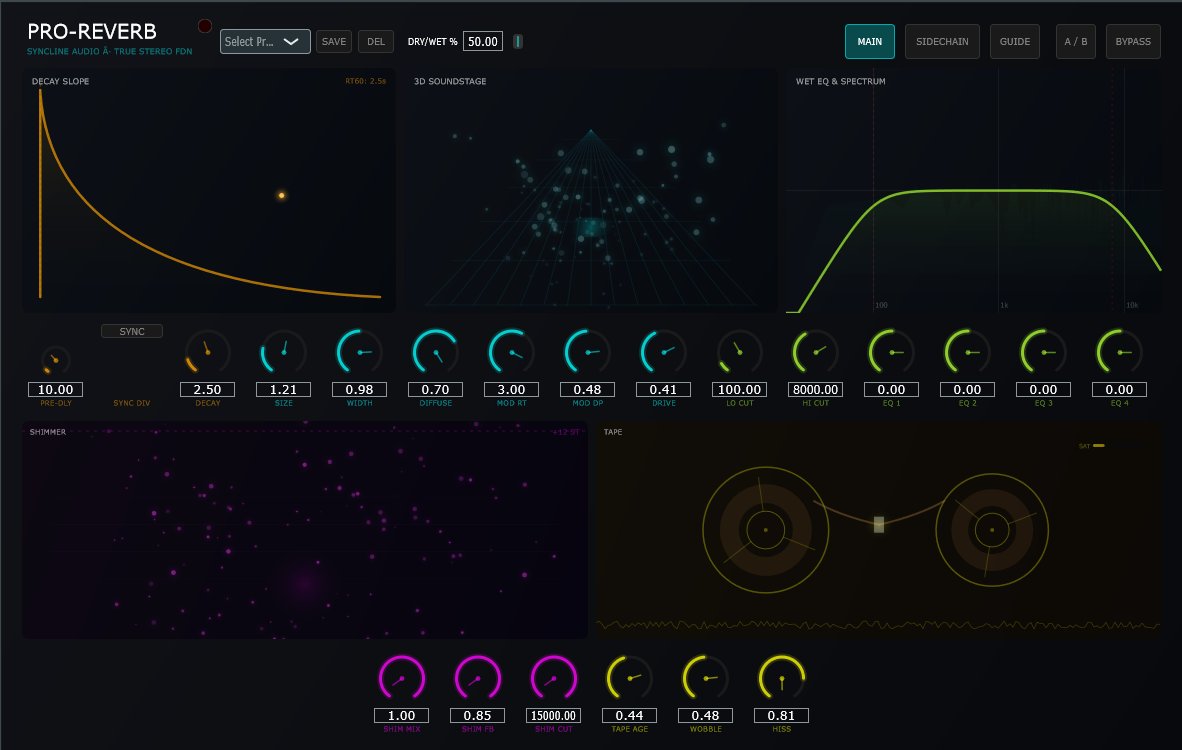
Task: Toggle the BYPASS switch
Action: (x=1133, y=41)
